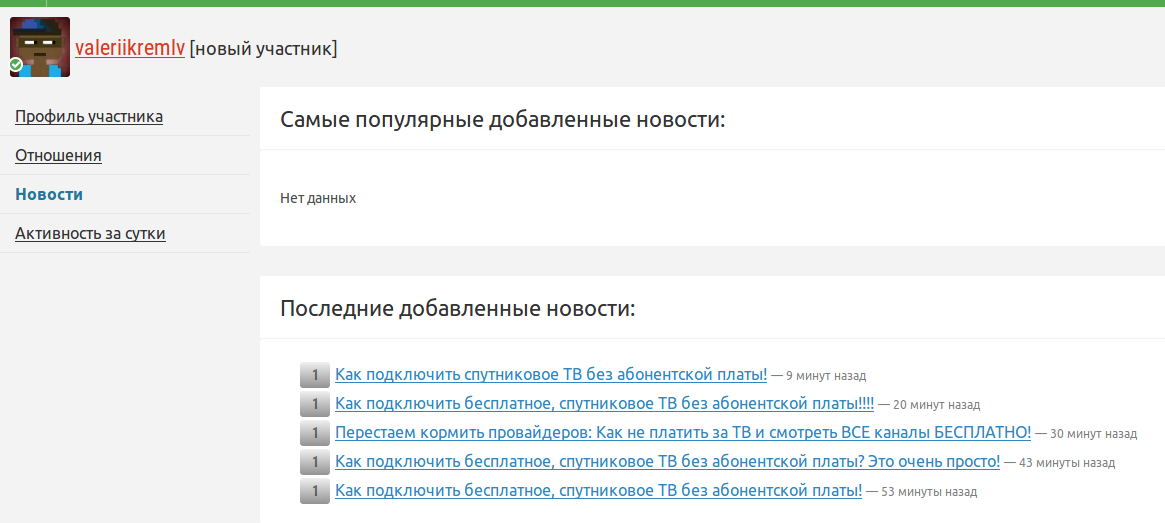The height and width of the screenshot is (523, 1165).
Task: Click rating badge beside the 20 минут назад news
Action: [314, 404]
